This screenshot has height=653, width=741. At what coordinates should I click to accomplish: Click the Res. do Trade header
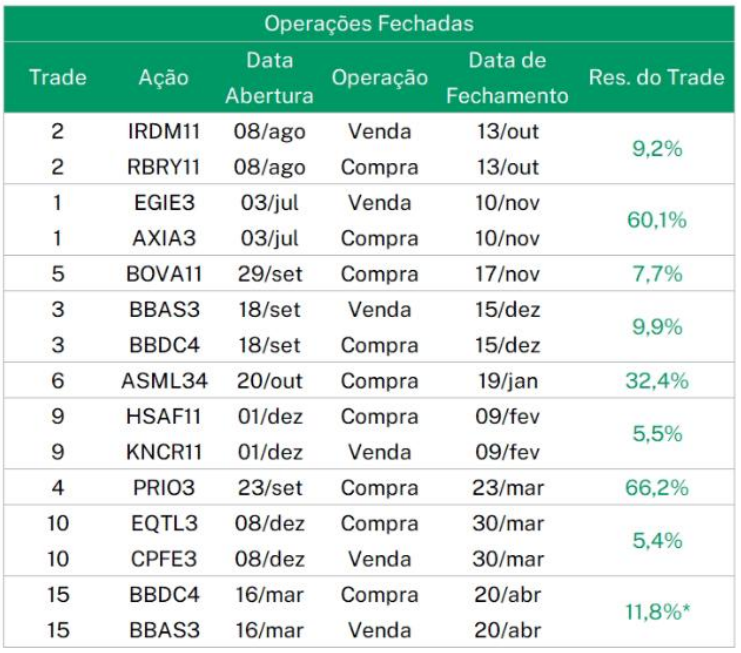pyautogui.click(x=656, y=77)
